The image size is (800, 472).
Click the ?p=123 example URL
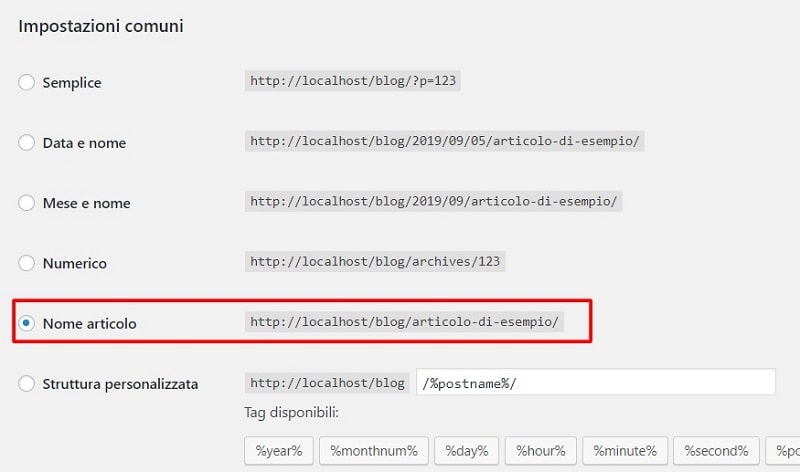(x=354, y=82)
